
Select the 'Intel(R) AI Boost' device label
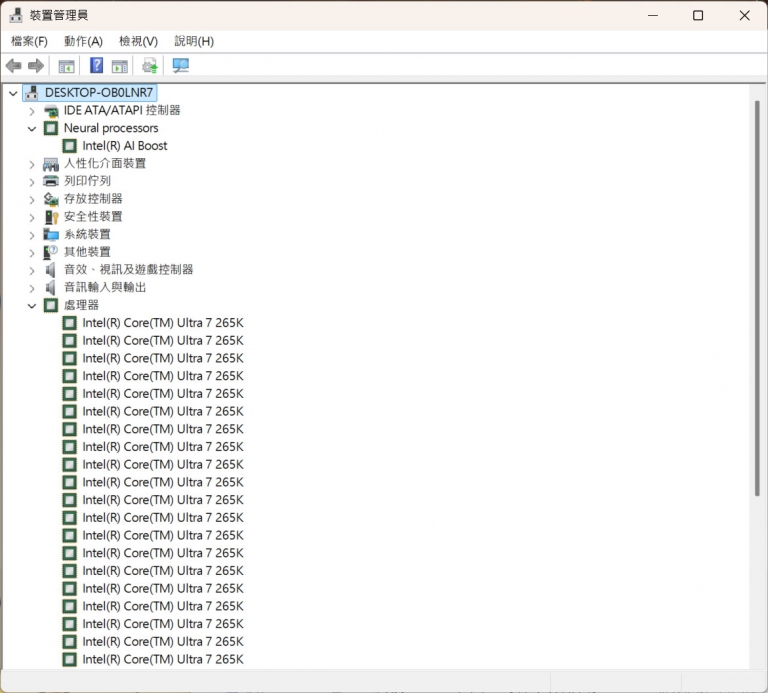pos(125,145)
